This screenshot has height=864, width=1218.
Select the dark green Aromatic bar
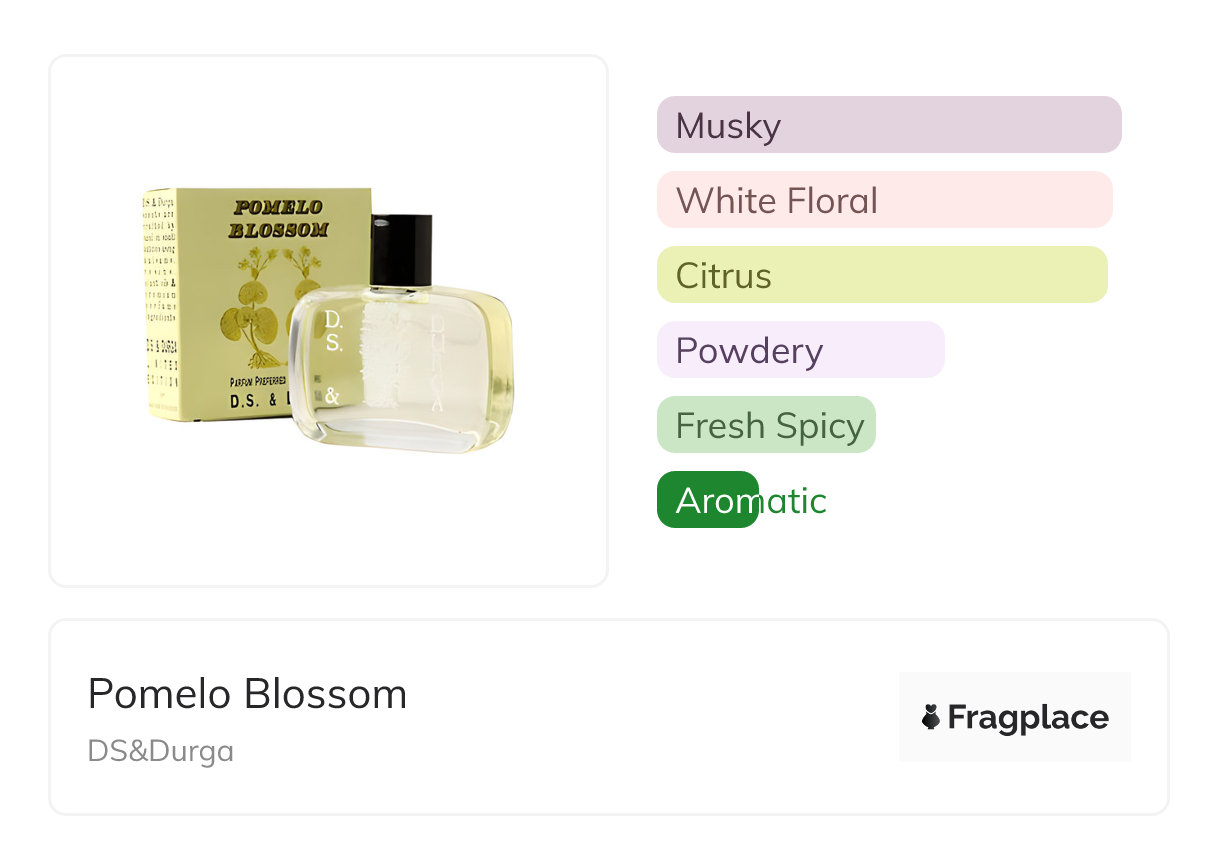click(x=706, y=500)
